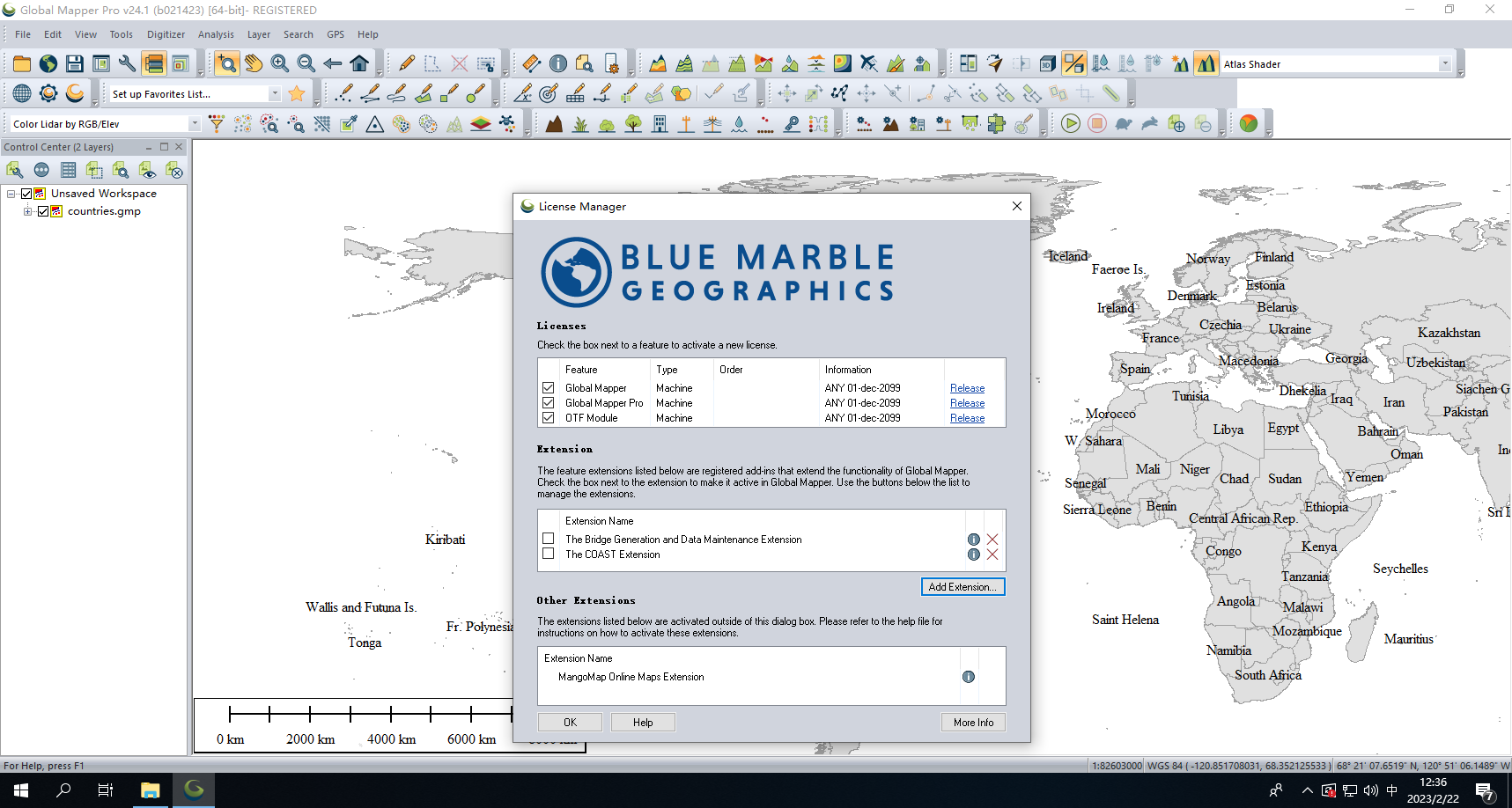Click the 1:82603000 scale in status bar

click(x=1117, y=766)
